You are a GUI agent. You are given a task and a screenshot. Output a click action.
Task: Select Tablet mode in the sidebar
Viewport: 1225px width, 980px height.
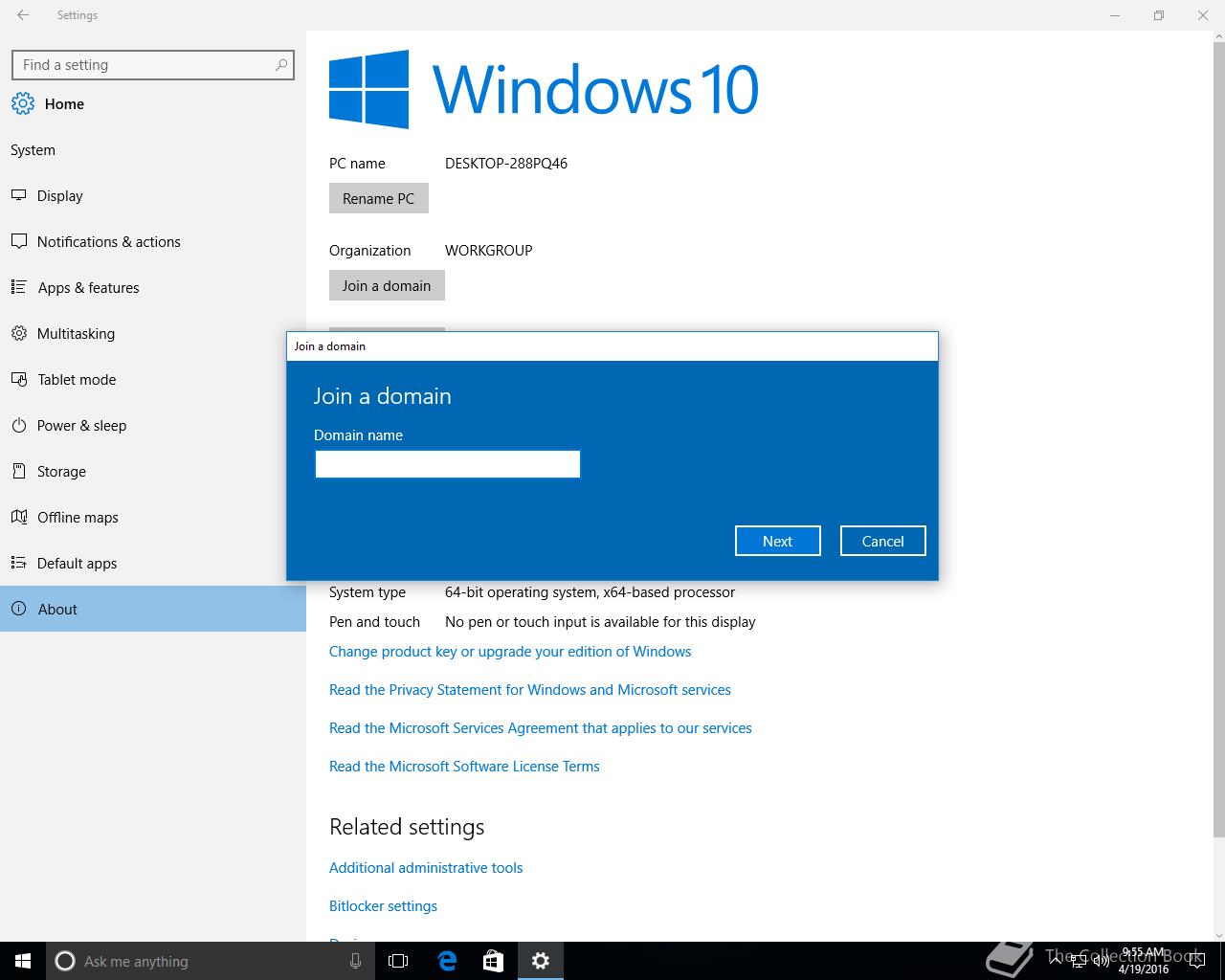coord(153,379)
